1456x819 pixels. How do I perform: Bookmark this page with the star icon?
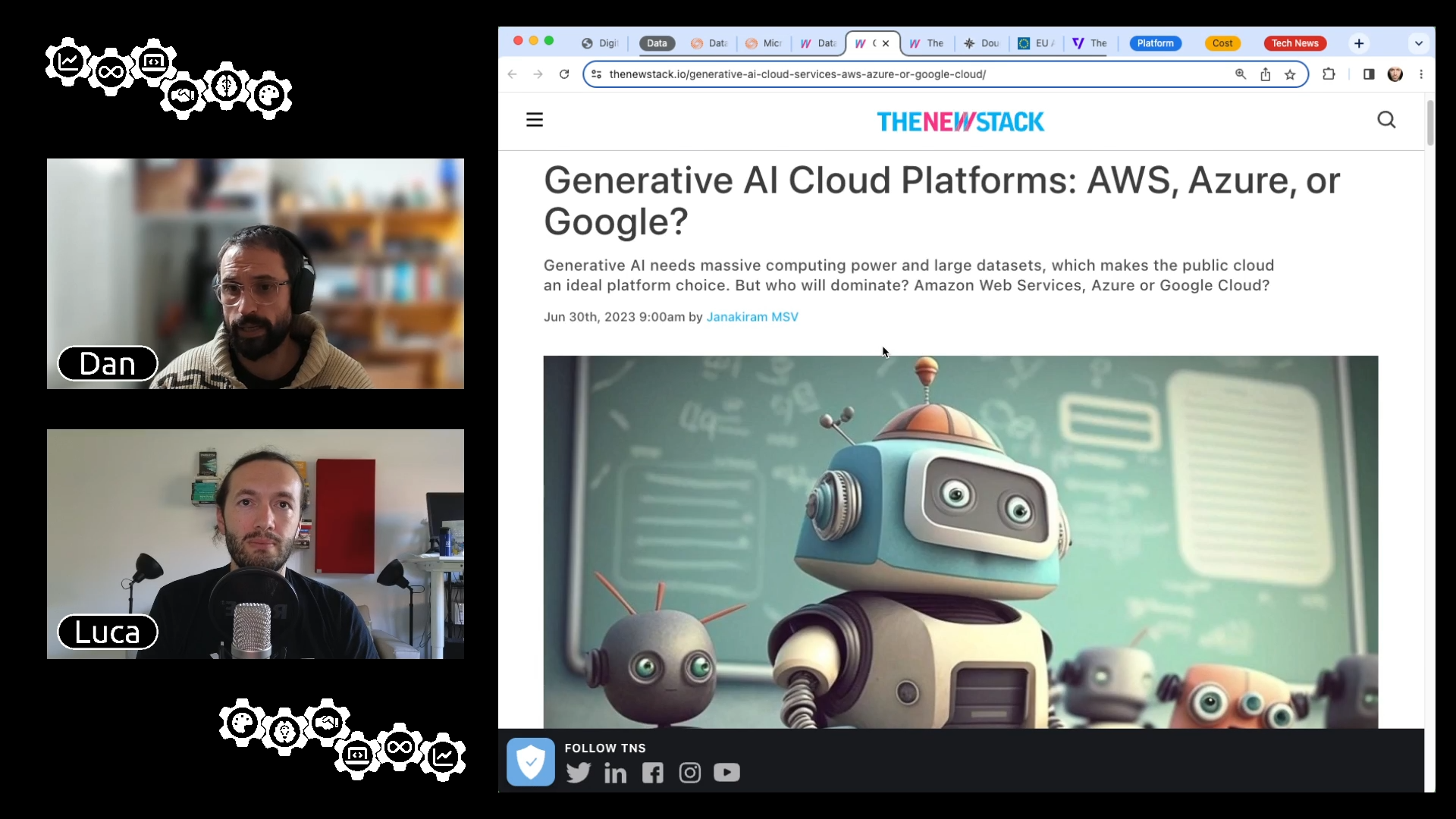pos(1290,74)
